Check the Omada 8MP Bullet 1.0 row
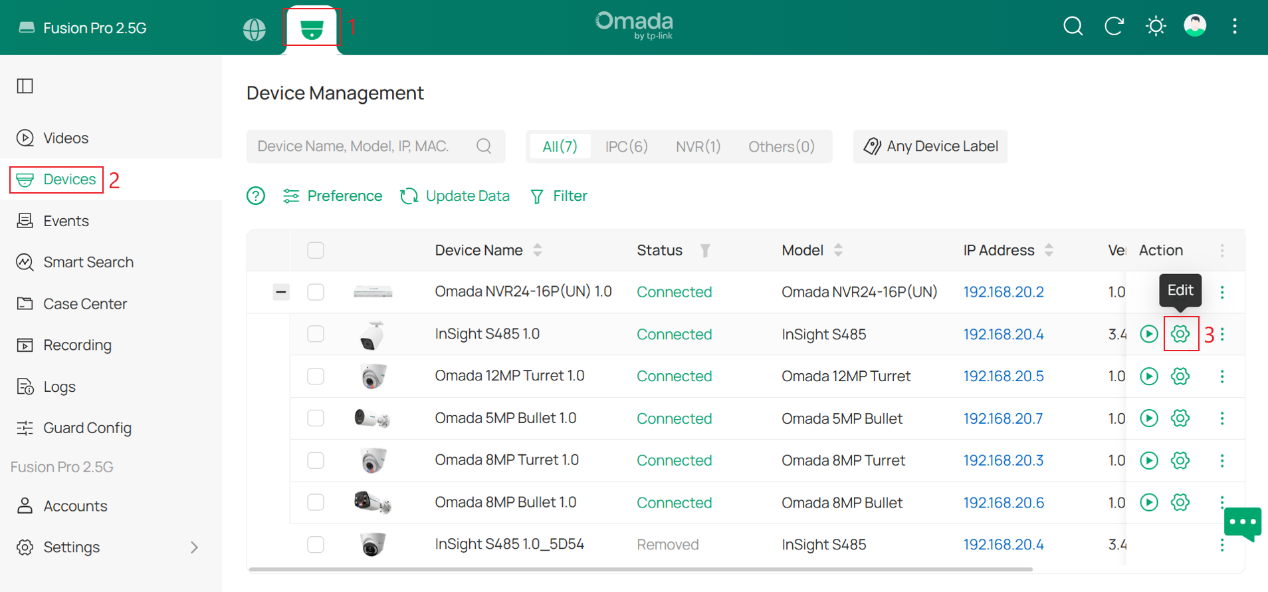The width and height of the screenshot is (1268, 592). click(316, 502)
